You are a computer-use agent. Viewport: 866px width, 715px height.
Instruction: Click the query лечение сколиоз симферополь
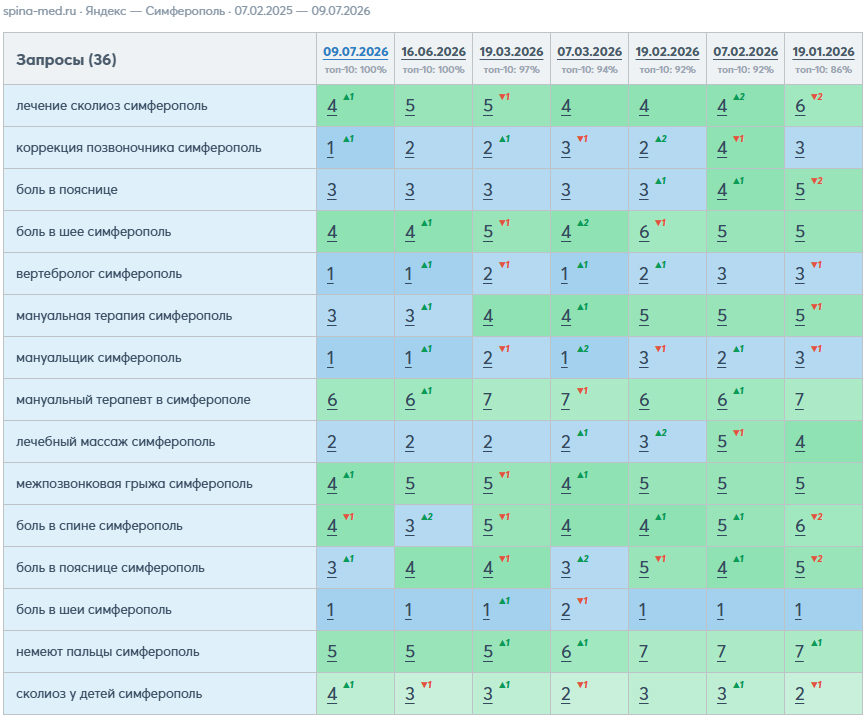point(112,105)
